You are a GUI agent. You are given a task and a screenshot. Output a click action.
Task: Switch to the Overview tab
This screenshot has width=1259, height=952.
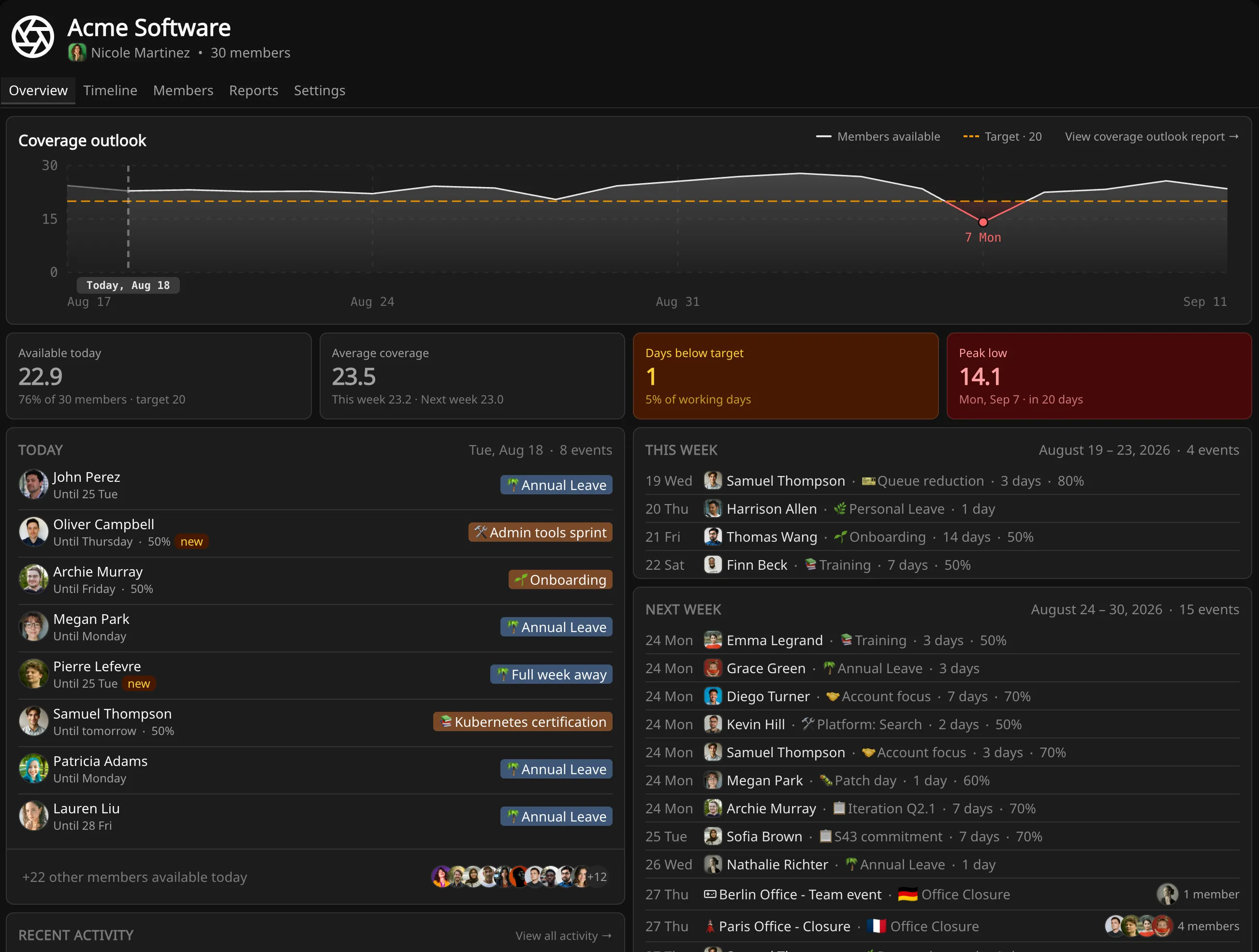click(38, 90)
